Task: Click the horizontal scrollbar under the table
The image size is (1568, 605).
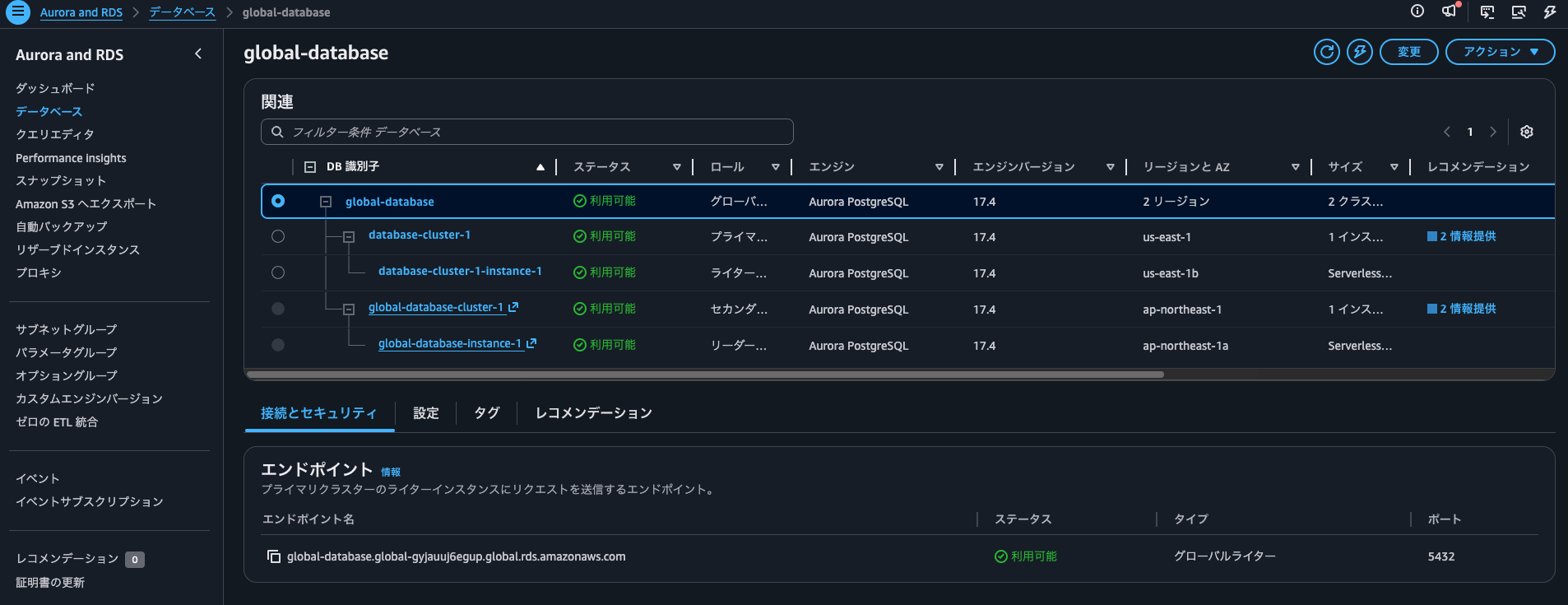Action: pos(705,375)
